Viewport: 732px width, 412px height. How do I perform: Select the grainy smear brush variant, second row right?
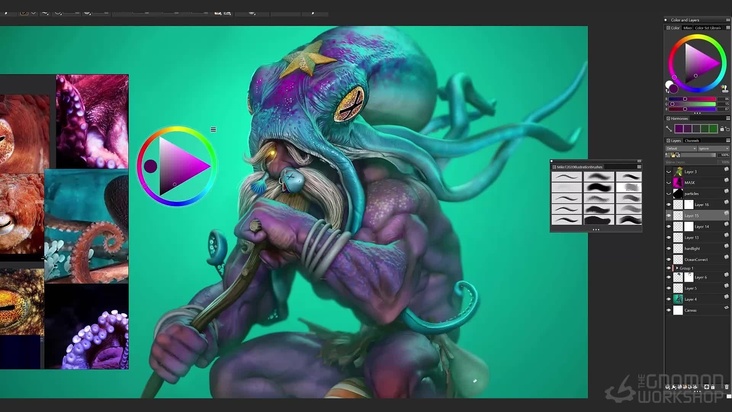(x=628, y=187)
